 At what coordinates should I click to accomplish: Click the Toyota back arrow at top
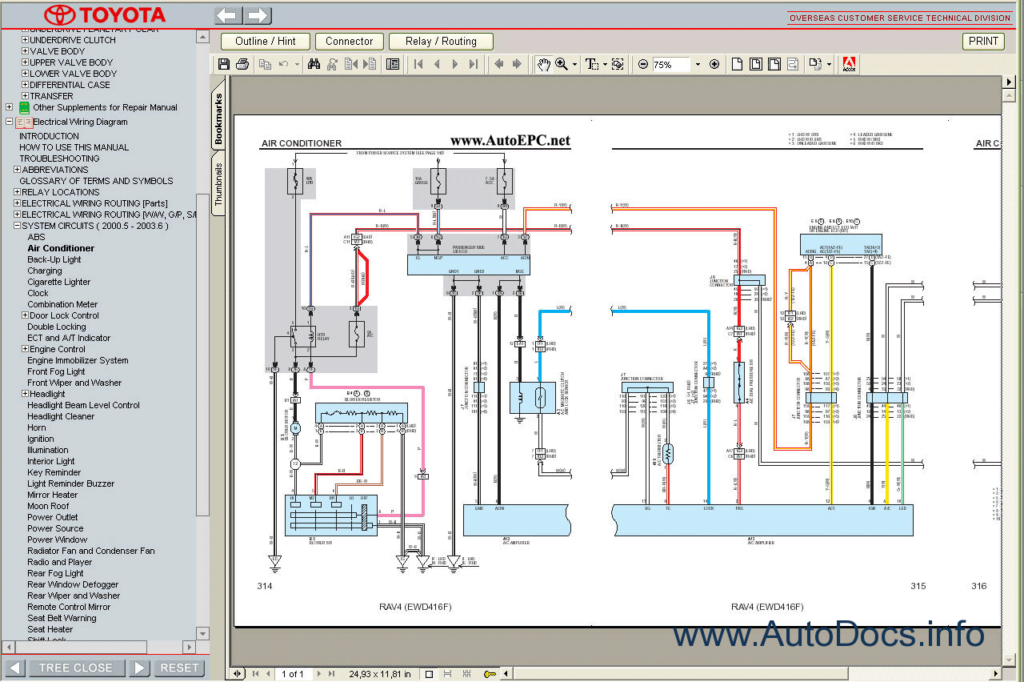pos(228,15)
